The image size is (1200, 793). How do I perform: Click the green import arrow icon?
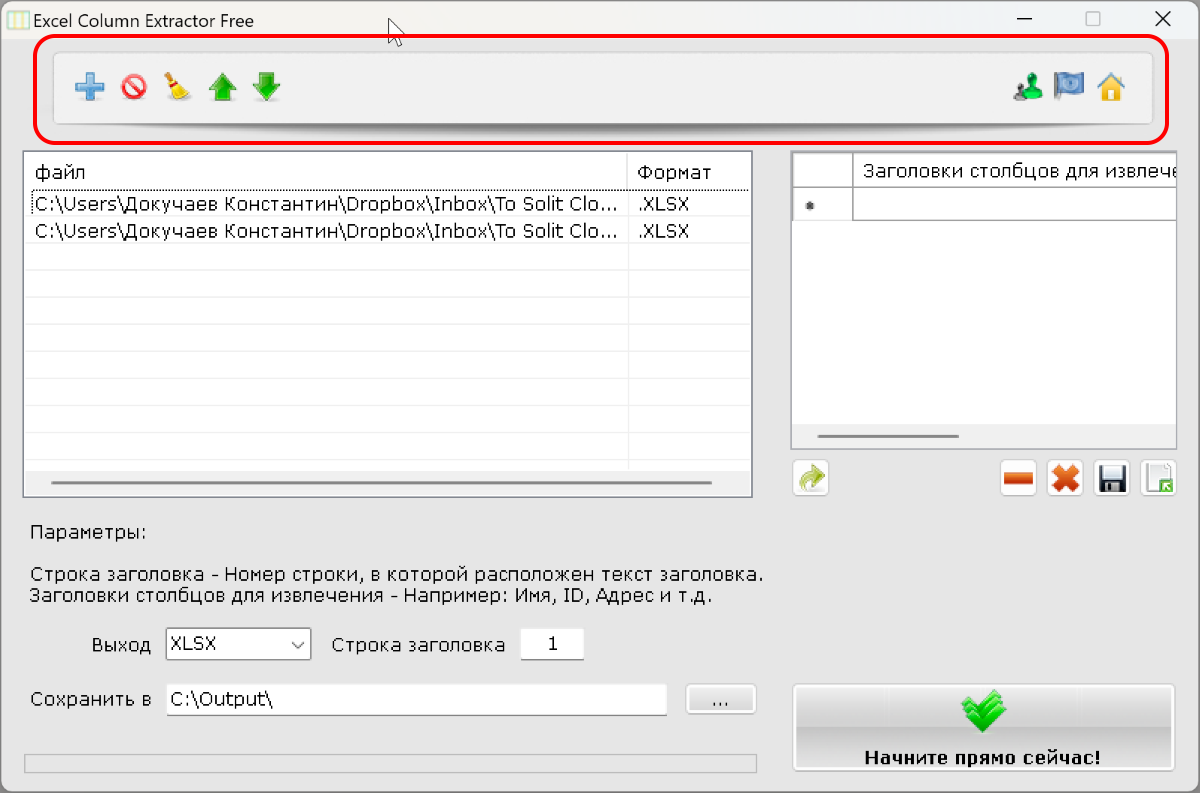pyautogui.click(x=811, y=479)
